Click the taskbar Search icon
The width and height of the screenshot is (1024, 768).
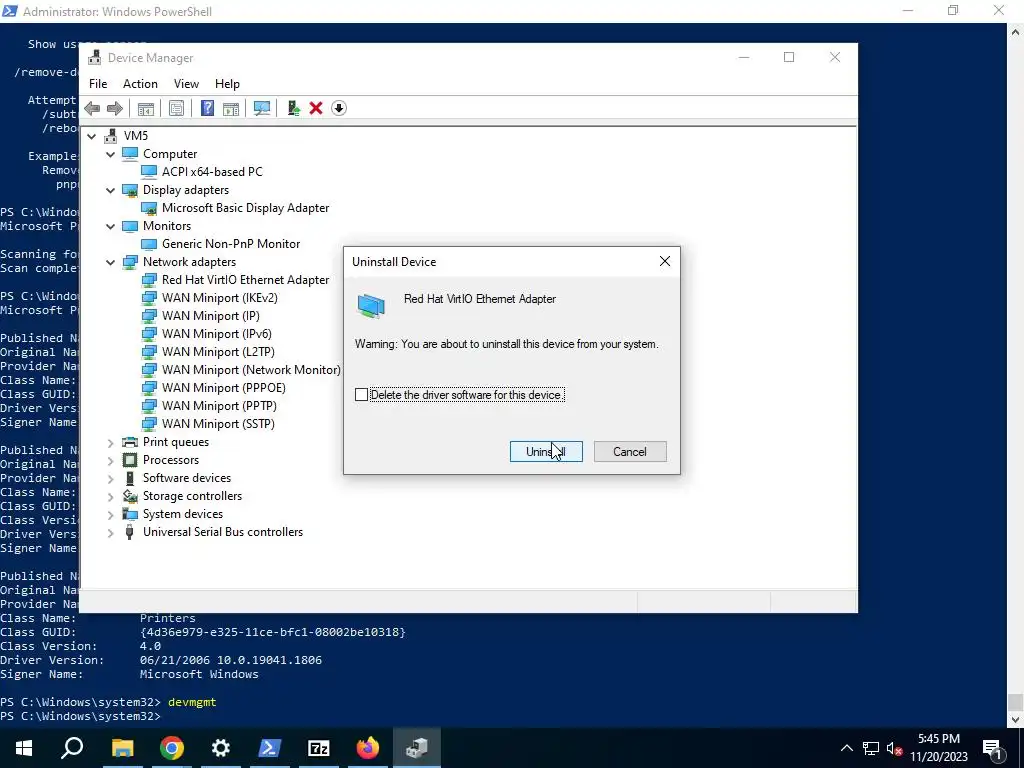[x=72, y=748]
